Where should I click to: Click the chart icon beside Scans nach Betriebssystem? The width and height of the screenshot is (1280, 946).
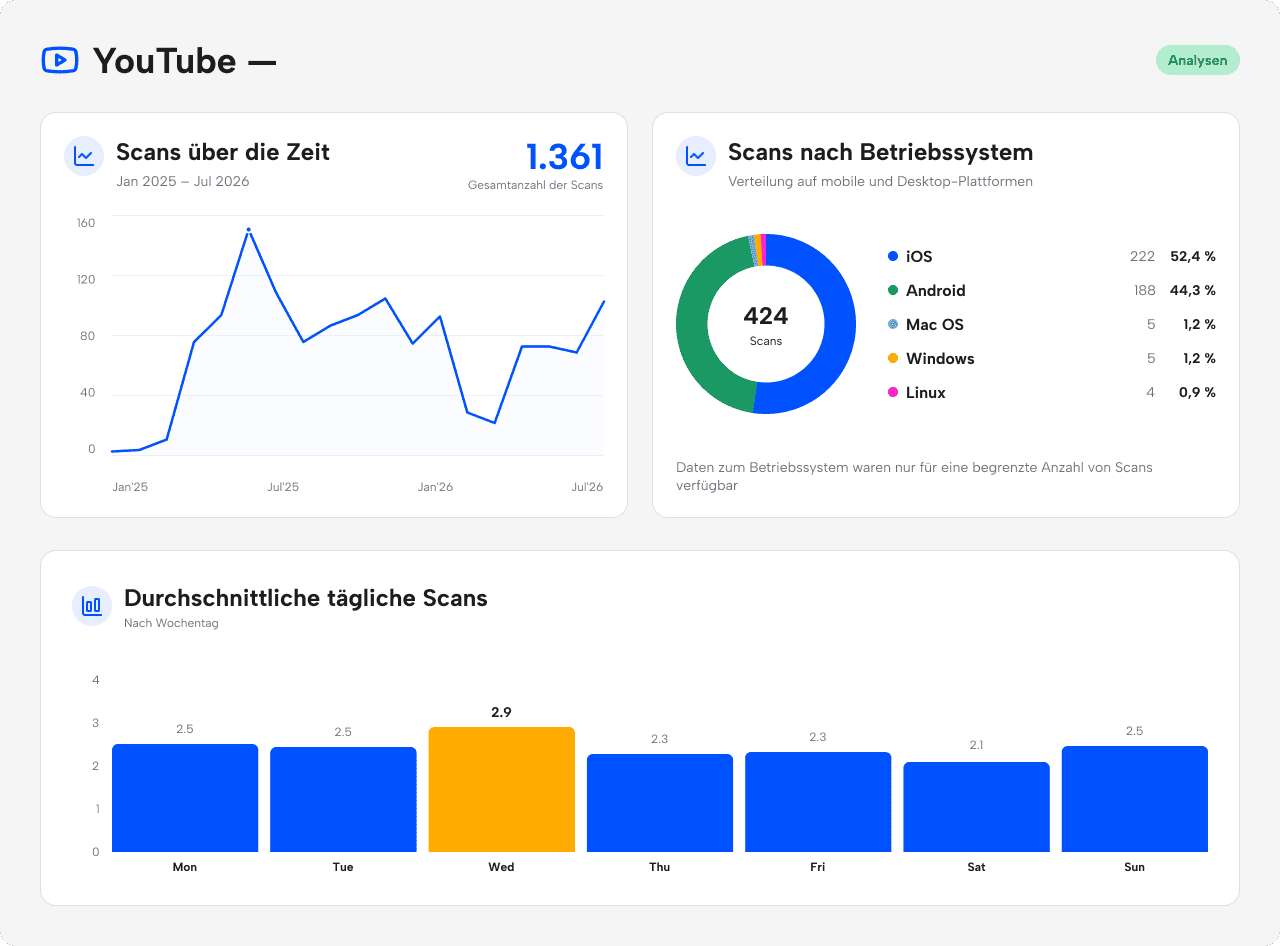[696, 156]
